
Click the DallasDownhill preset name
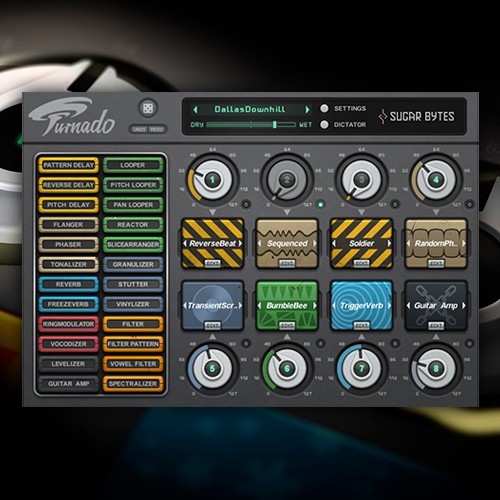pyautogui.click(x=250, y=109)
